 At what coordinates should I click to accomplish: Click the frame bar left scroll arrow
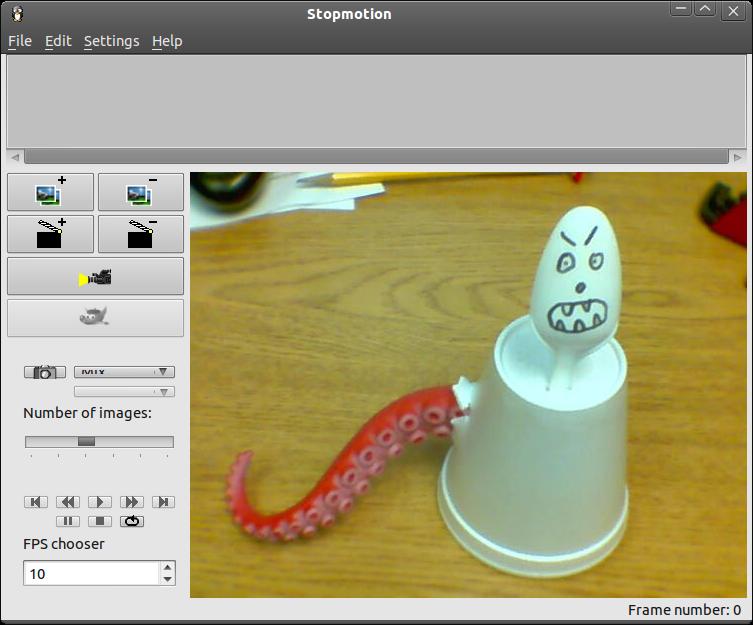[15, 157]
